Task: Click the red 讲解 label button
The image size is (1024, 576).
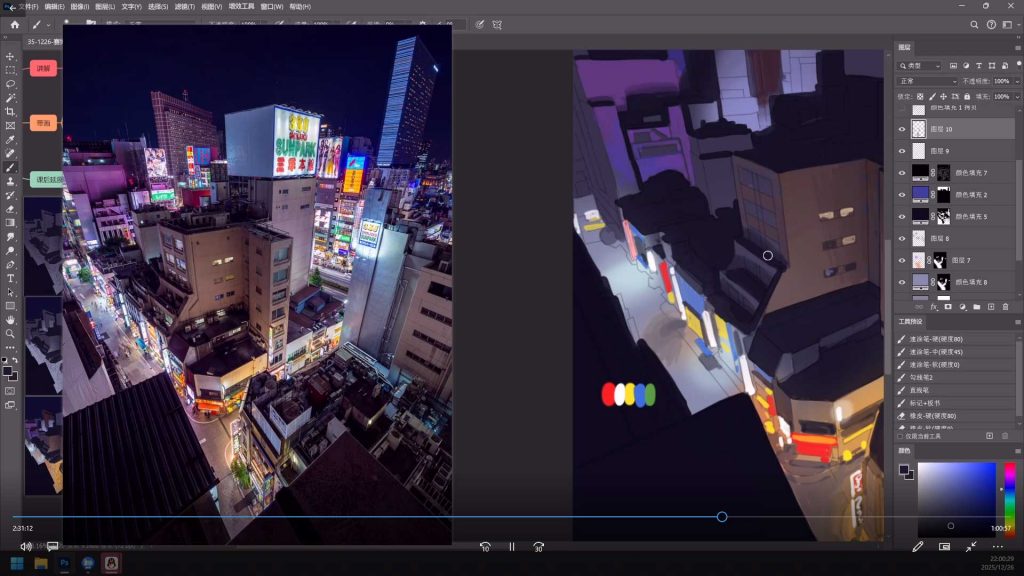Action: click(x=43, y=69)
